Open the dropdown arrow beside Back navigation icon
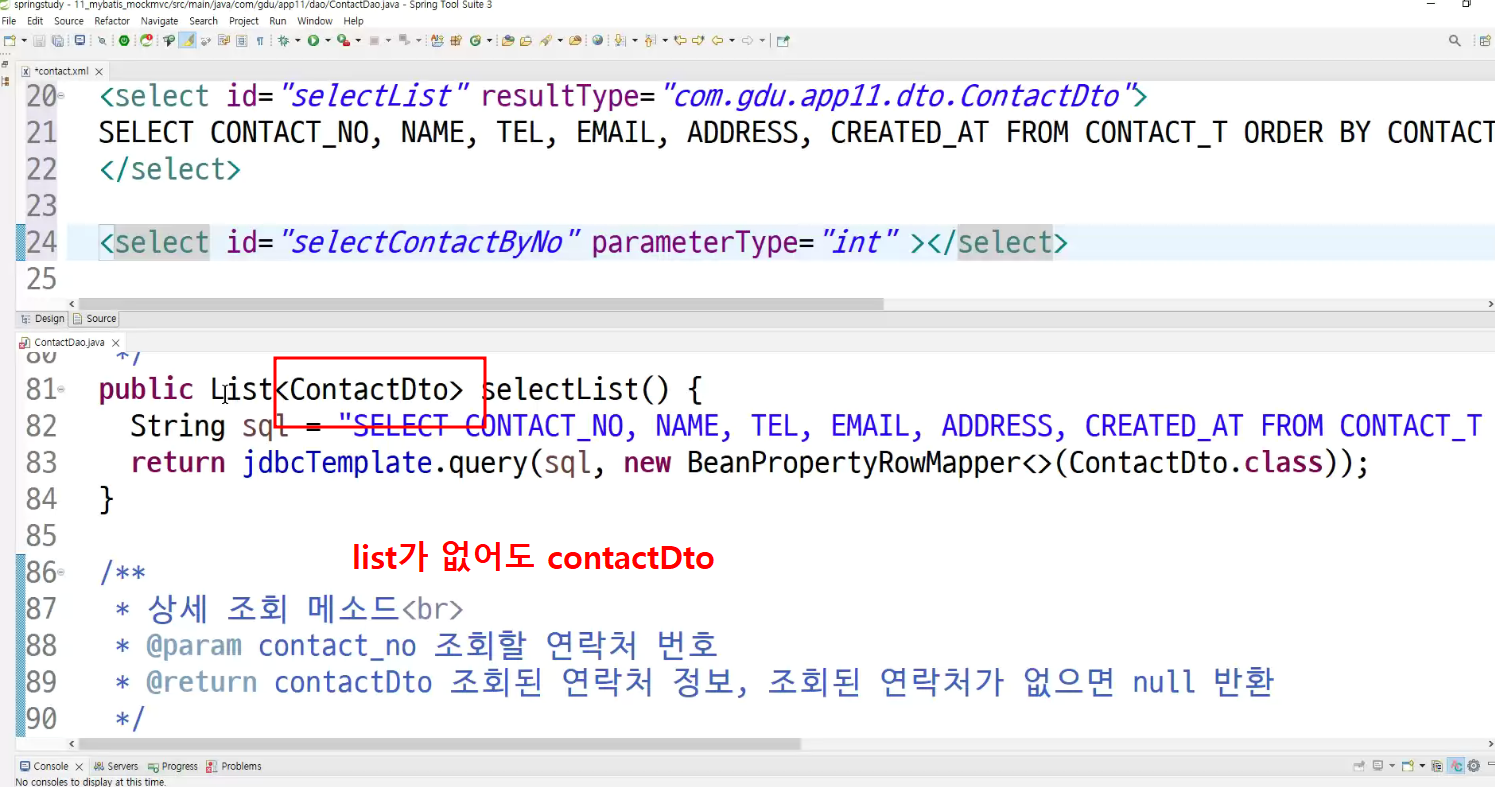The height and width of the screenshot is (787, 1495). pyautogui.click(x=732, y=41)
